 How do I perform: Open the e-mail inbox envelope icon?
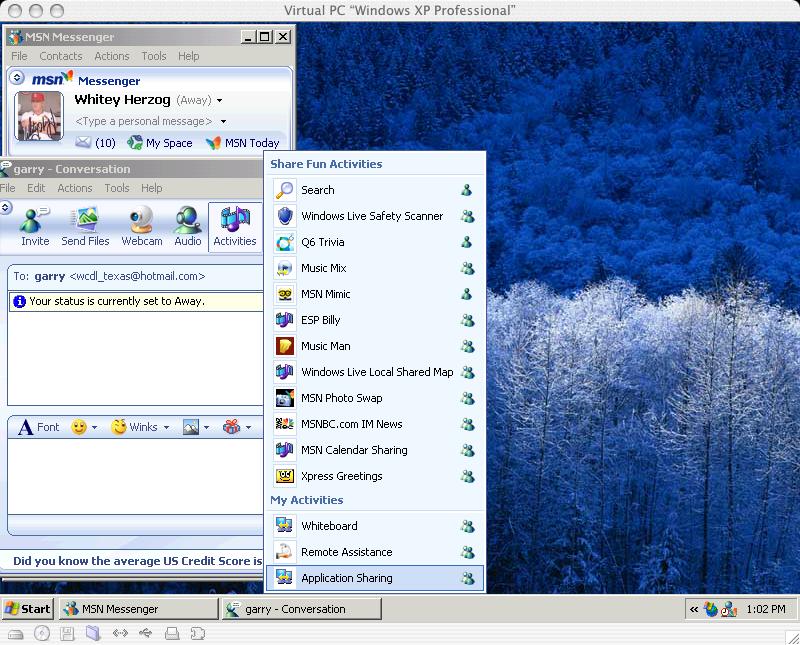tap(83, 142)
